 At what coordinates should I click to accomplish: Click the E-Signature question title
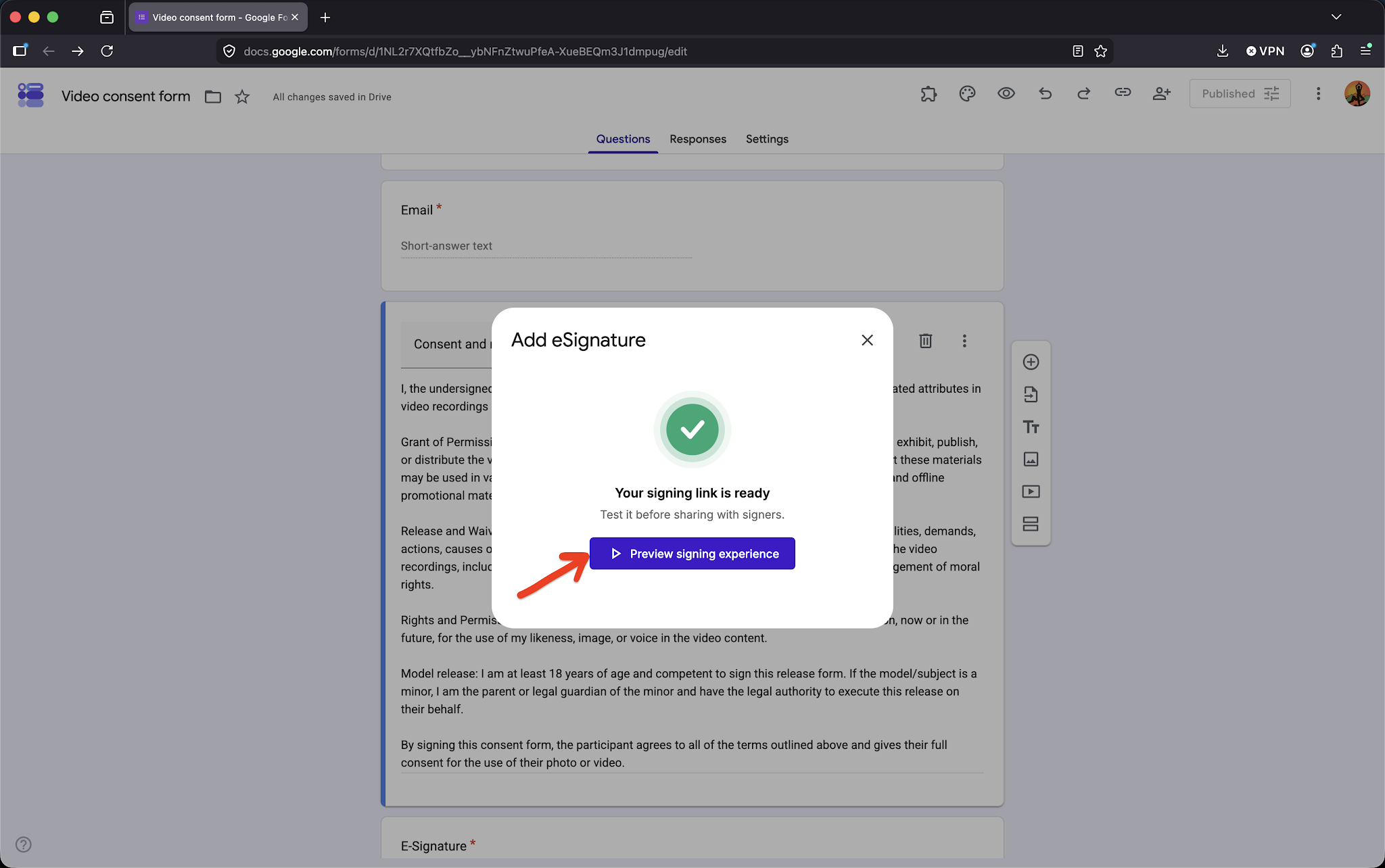pyautogui.click(x=433, y=846)
